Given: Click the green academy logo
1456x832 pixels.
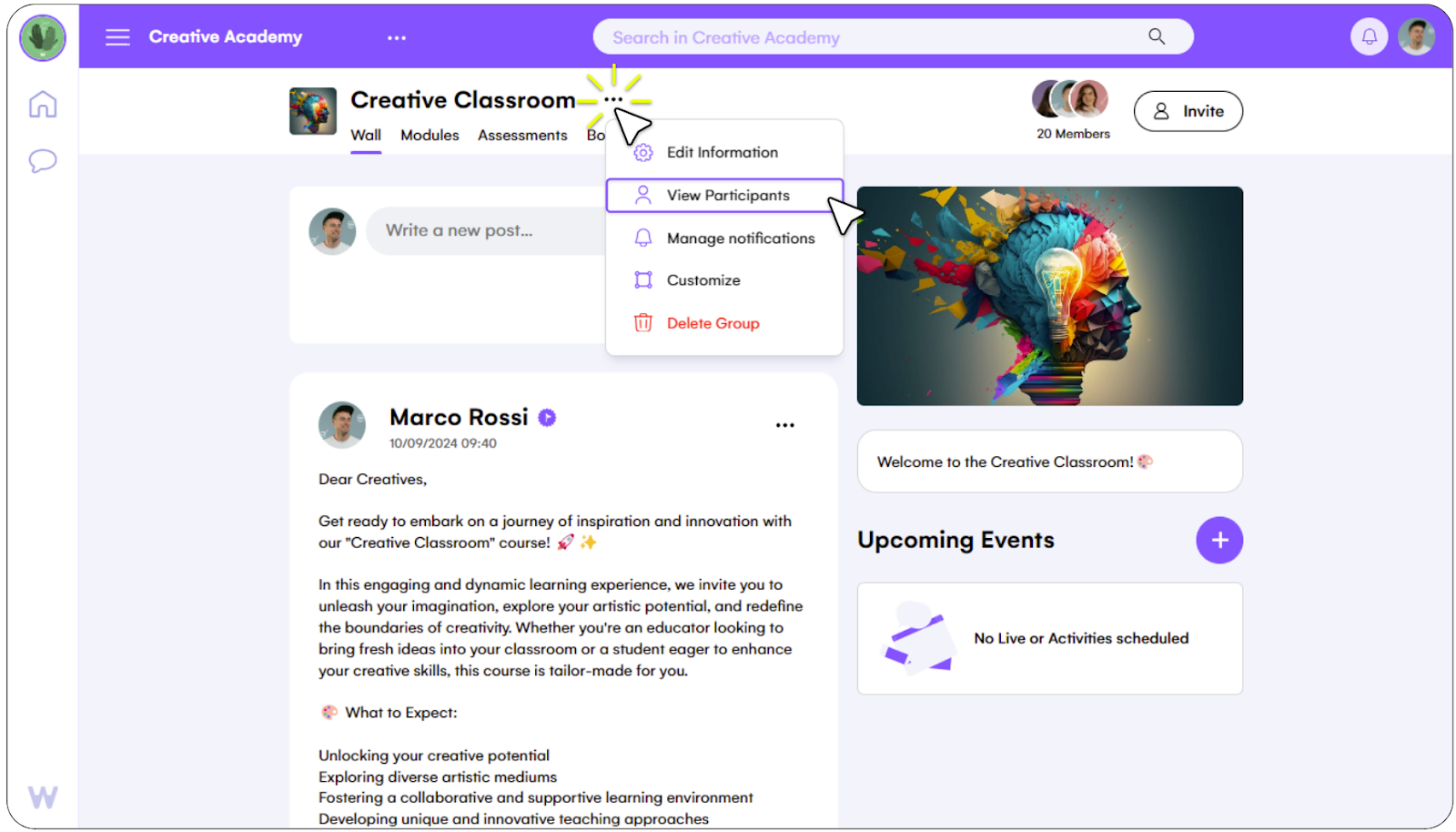Looking at the screenshot, I should pos(42,38).
